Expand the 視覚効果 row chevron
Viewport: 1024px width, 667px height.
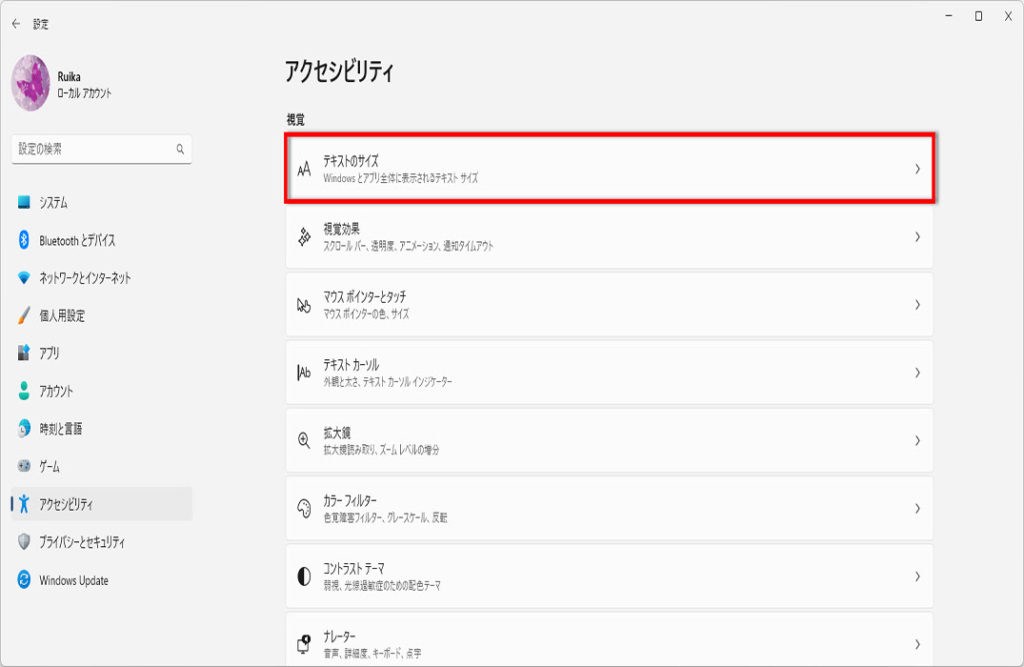[x=917, y=237]
